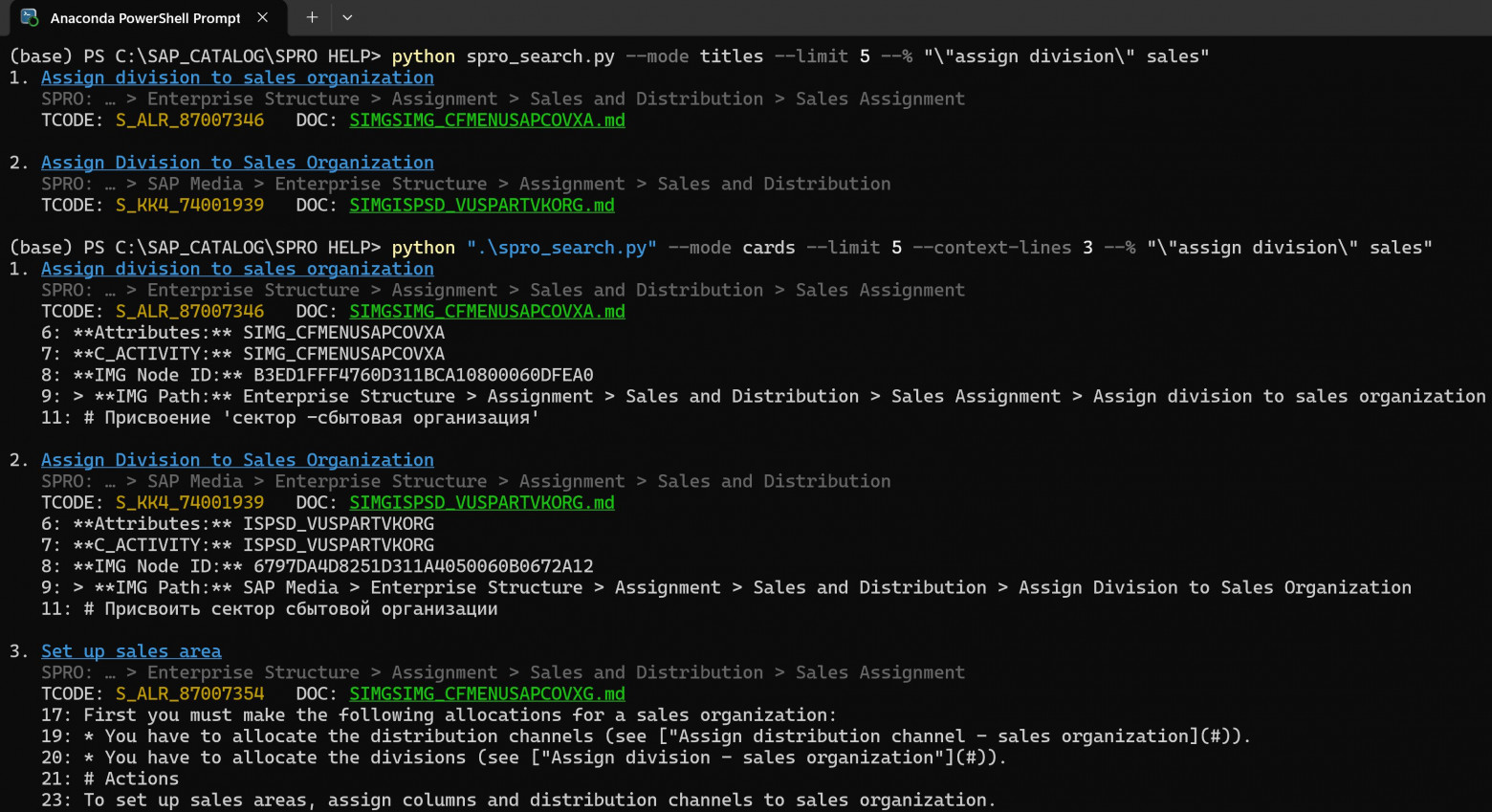Viewport: 1492px width, 812px height.
Task: Open SIMGSIMG_CFMENUSAPCOVXA.md link in cards-mode output
Action: click(x=487, y=311)
